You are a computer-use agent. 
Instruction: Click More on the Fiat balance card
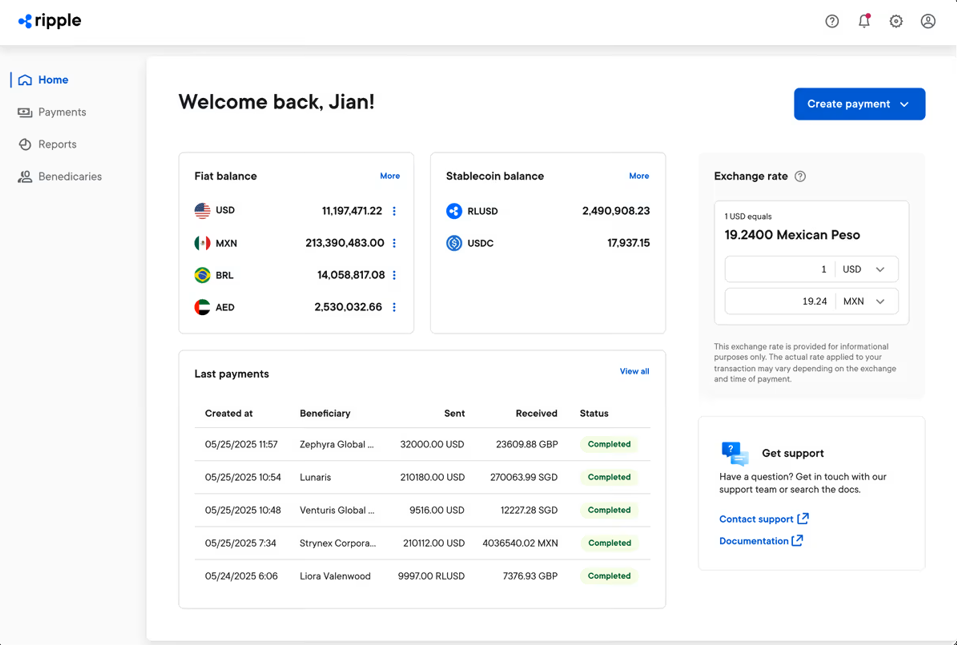pos(390,176)
